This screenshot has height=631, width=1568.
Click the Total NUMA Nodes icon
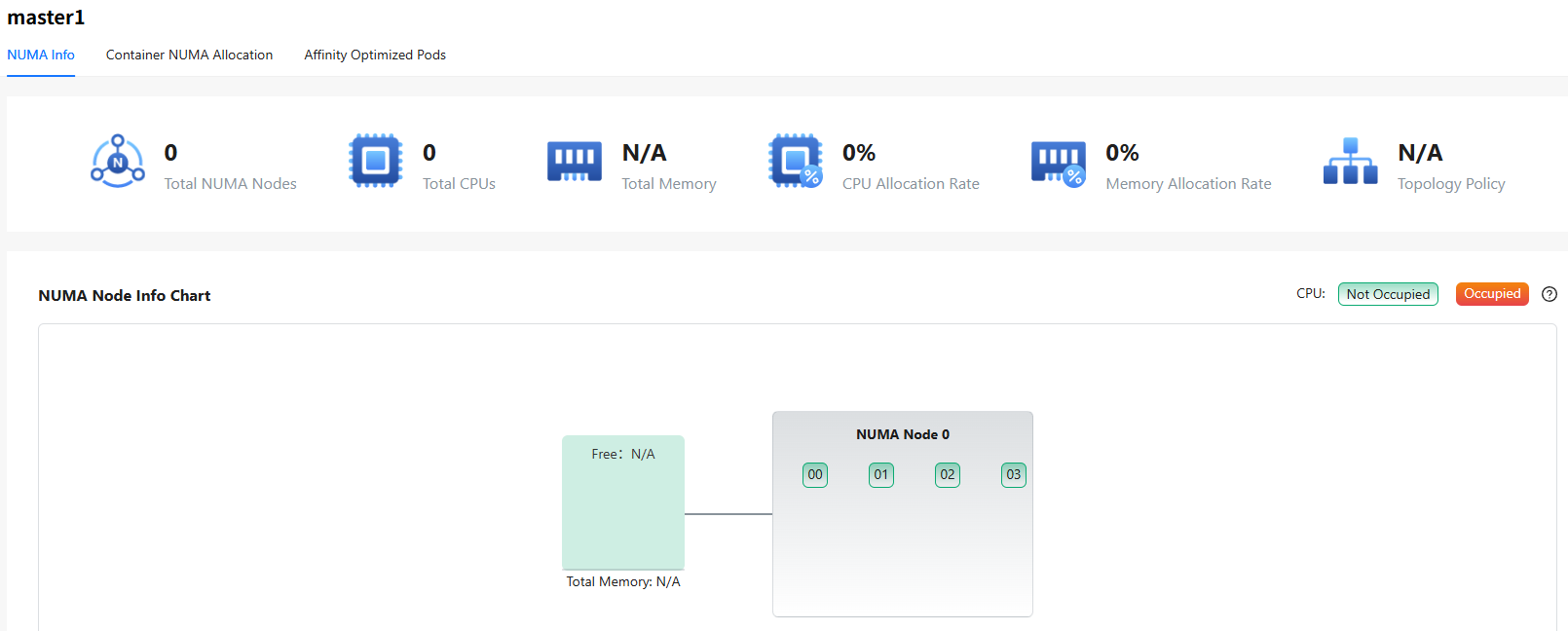[x=118, y=162]
